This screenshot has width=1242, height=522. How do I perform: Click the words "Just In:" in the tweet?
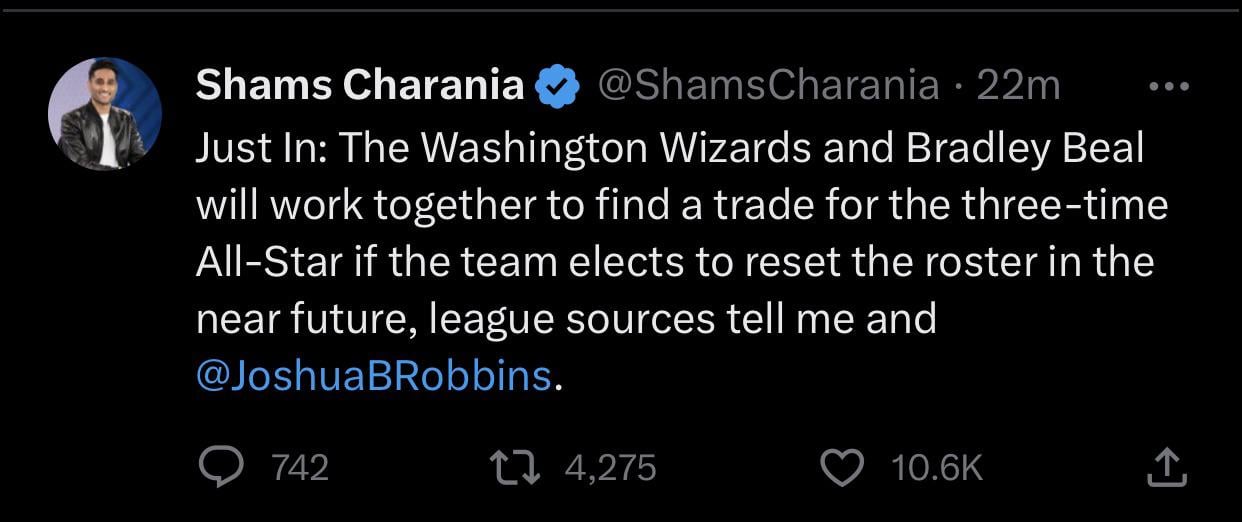pyautogui.click(x=260, y=149)
